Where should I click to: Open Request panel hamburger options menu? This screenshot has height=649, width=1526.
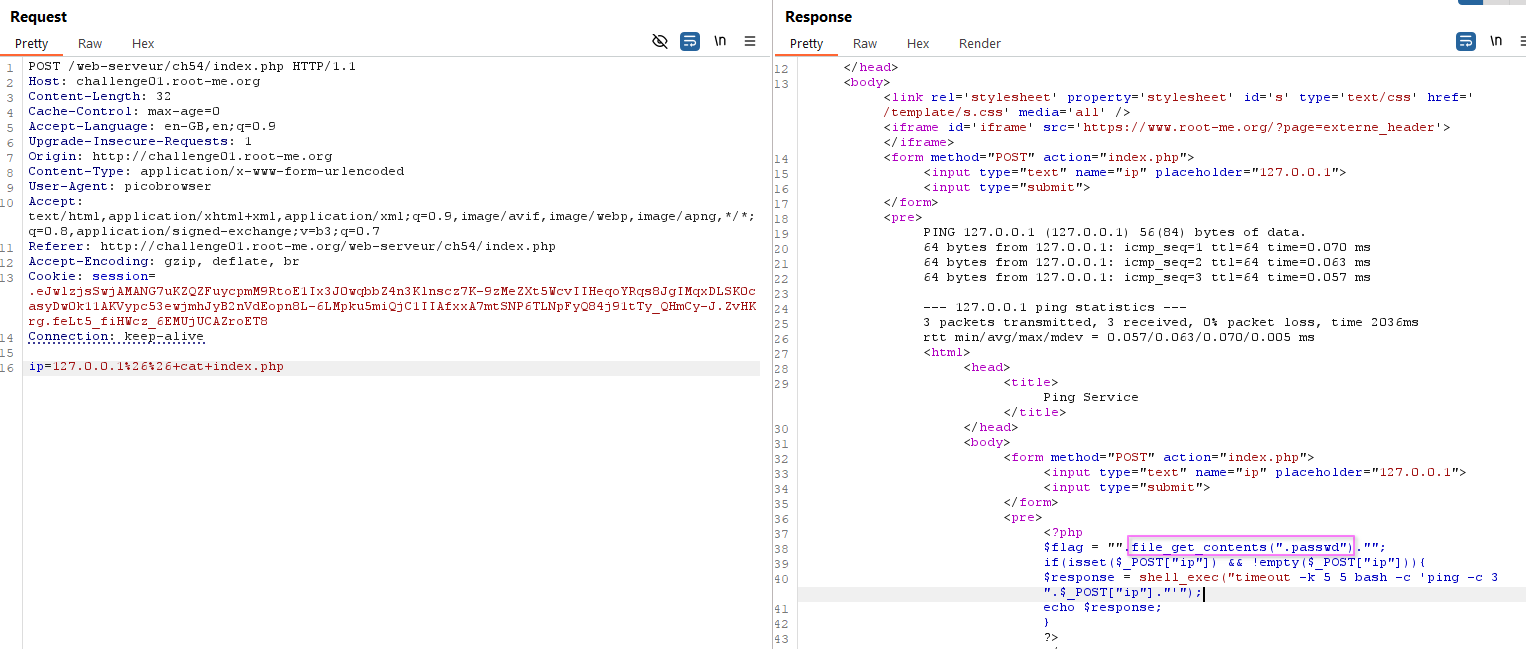(750, 41)
